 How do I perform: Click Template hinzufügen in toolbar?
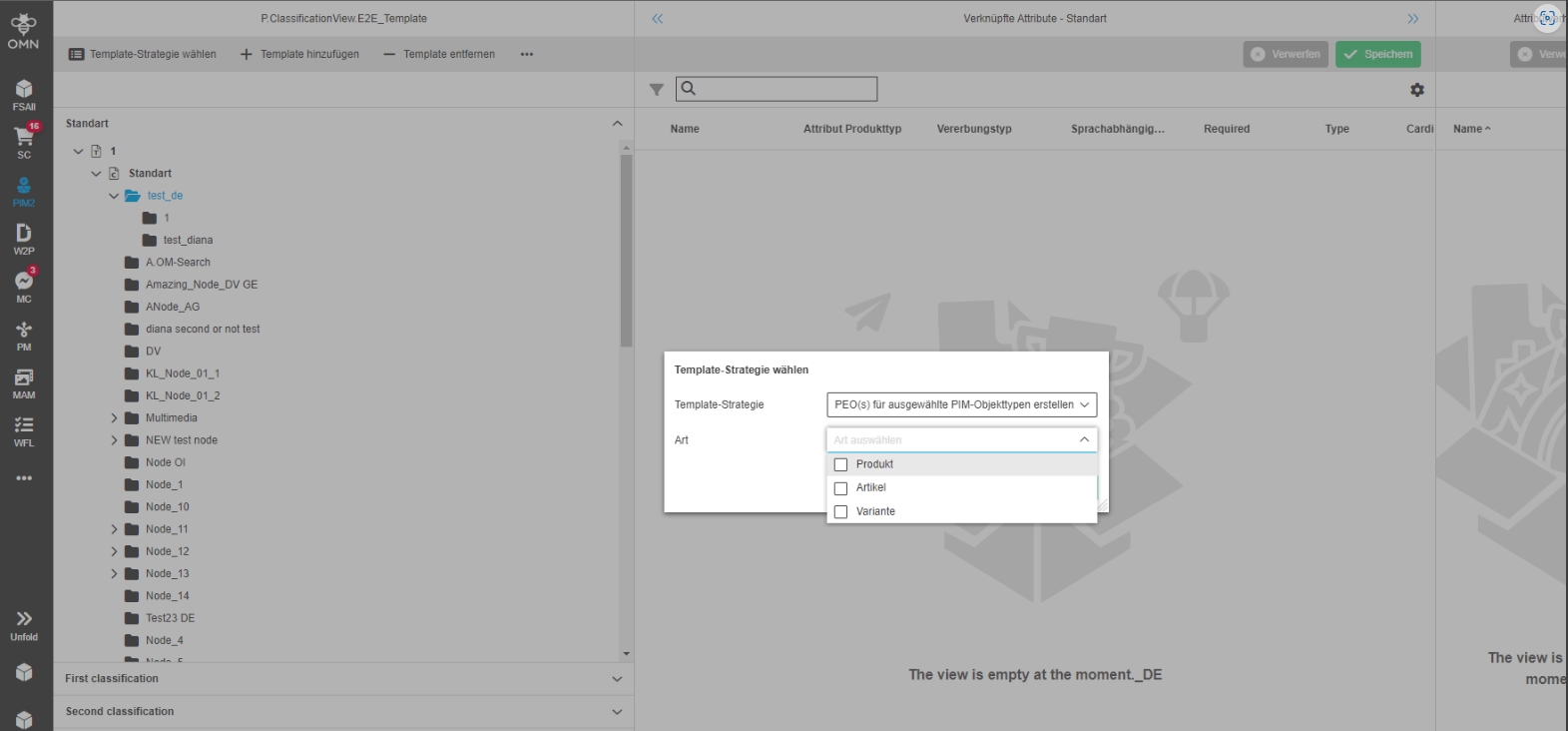(x=299, y=54)
